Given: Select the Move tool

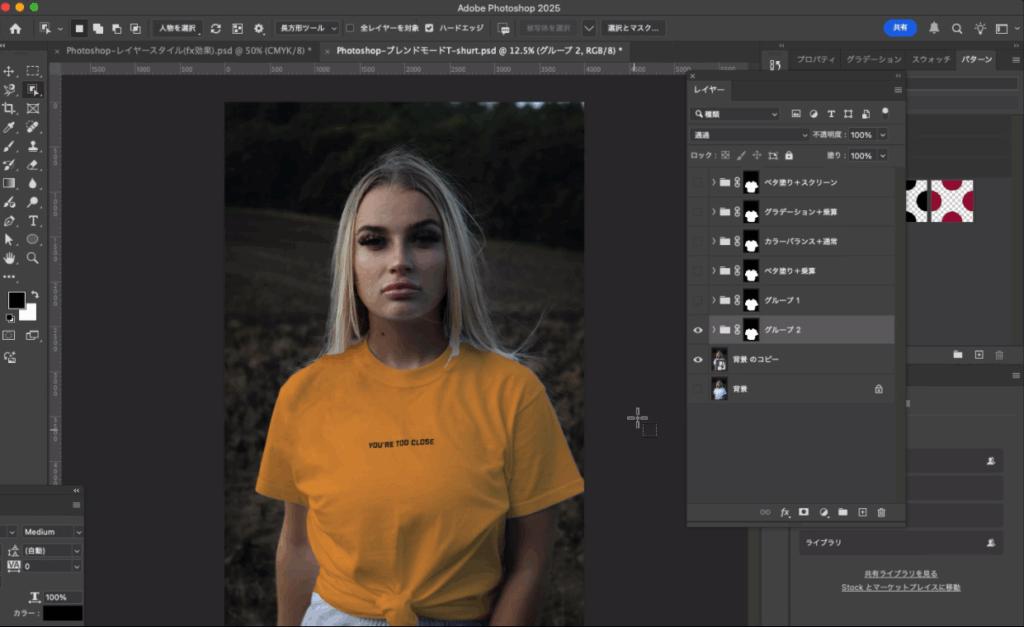Looking at the screenshot, I should pos(9,71).
